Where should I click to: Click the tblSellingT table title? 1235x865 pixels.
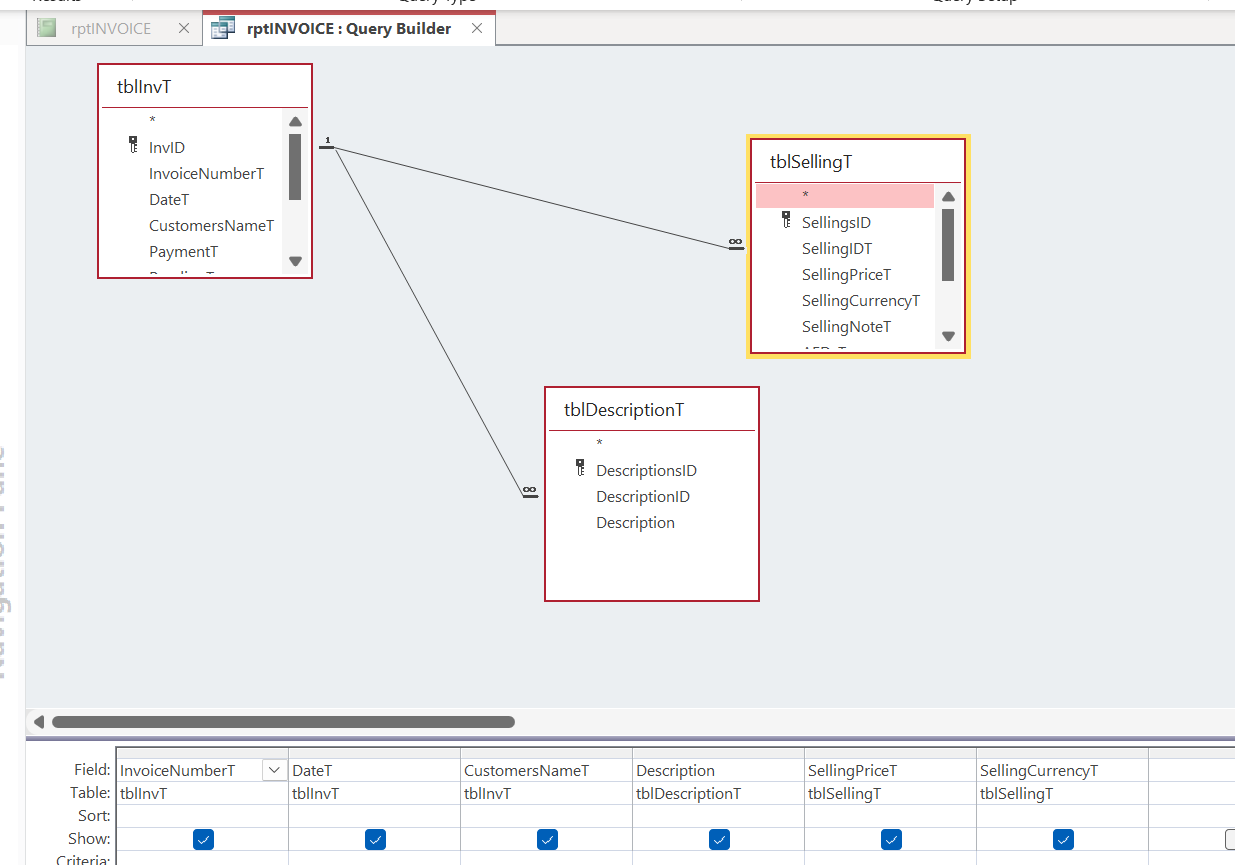click(x=811, y=161)
